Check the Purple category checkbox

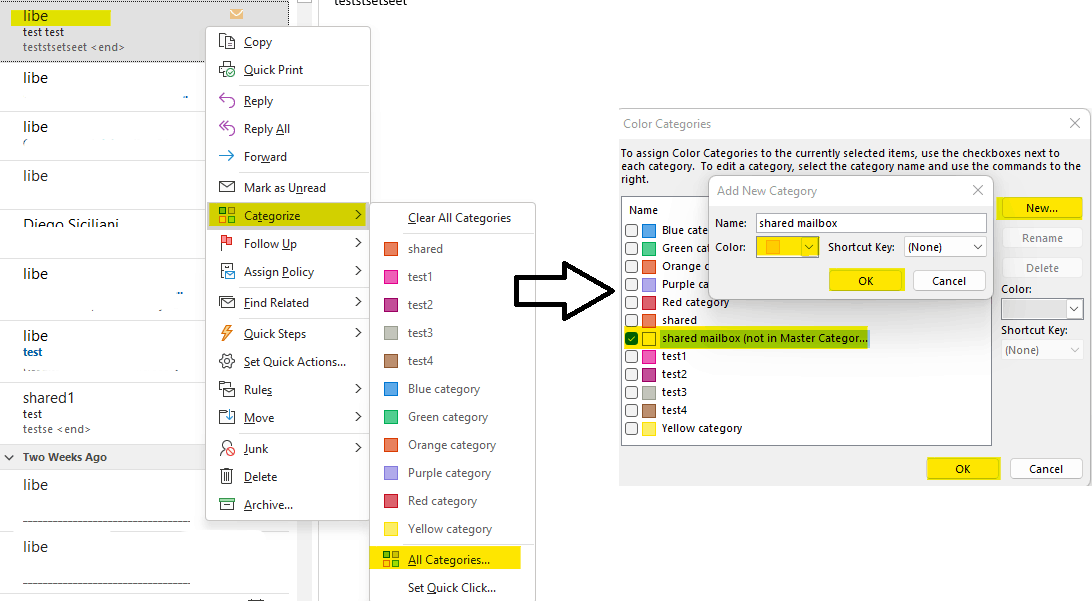(632, 284)
